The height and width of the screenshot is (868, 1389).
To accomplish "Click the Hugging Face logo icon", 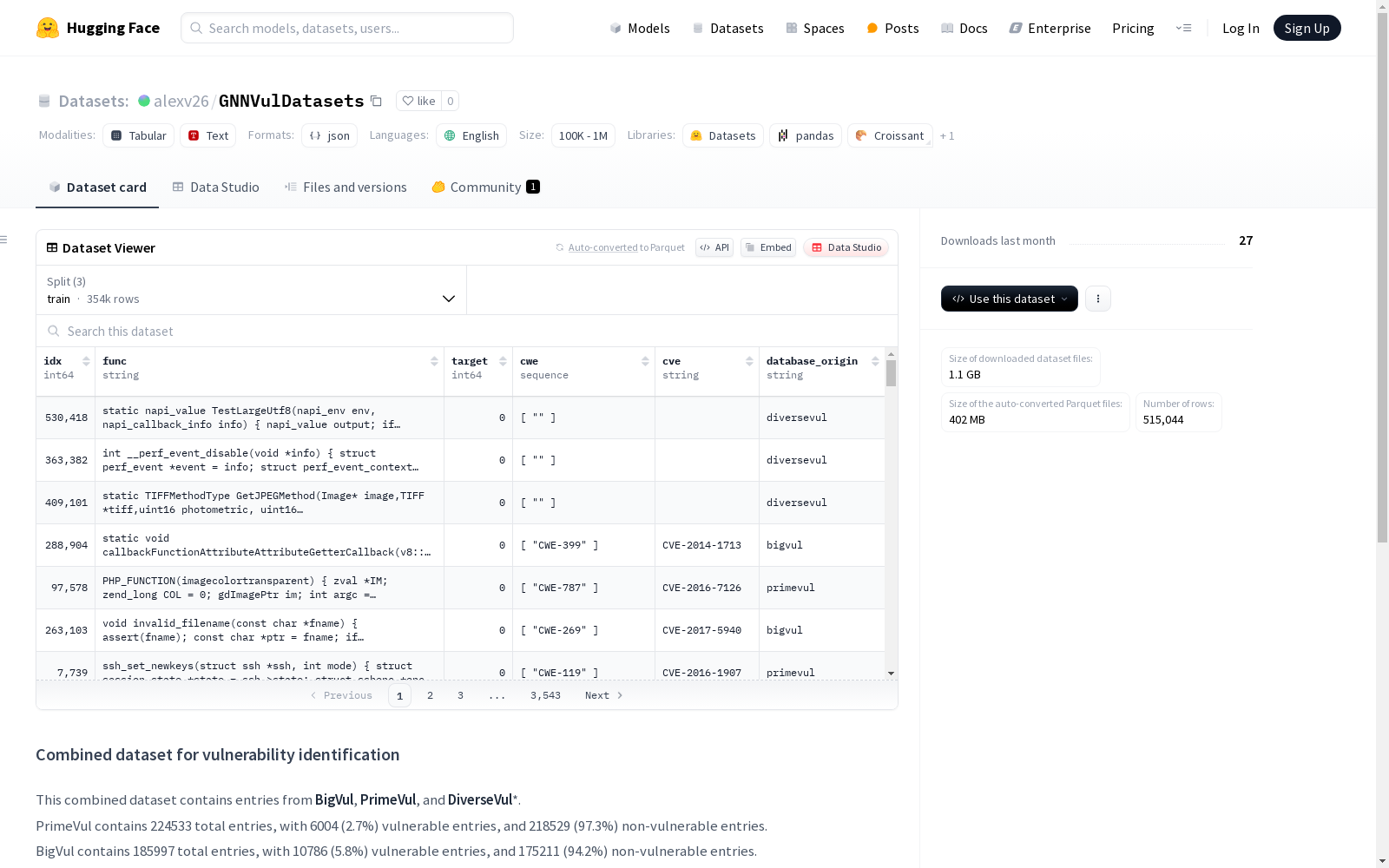I will point(48,28).
